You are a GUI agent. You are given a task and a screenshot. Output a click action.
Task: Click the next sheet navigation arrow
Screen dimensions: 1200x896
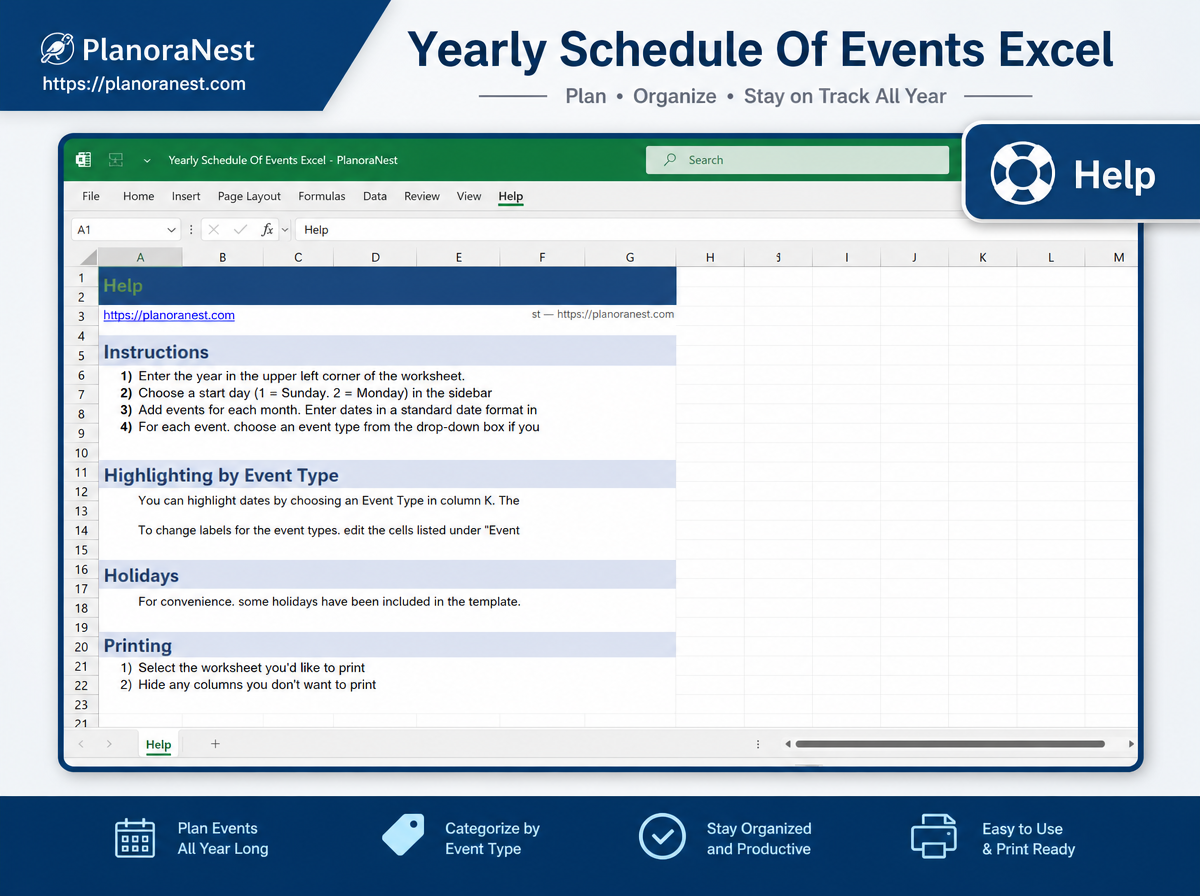(108, 744)
